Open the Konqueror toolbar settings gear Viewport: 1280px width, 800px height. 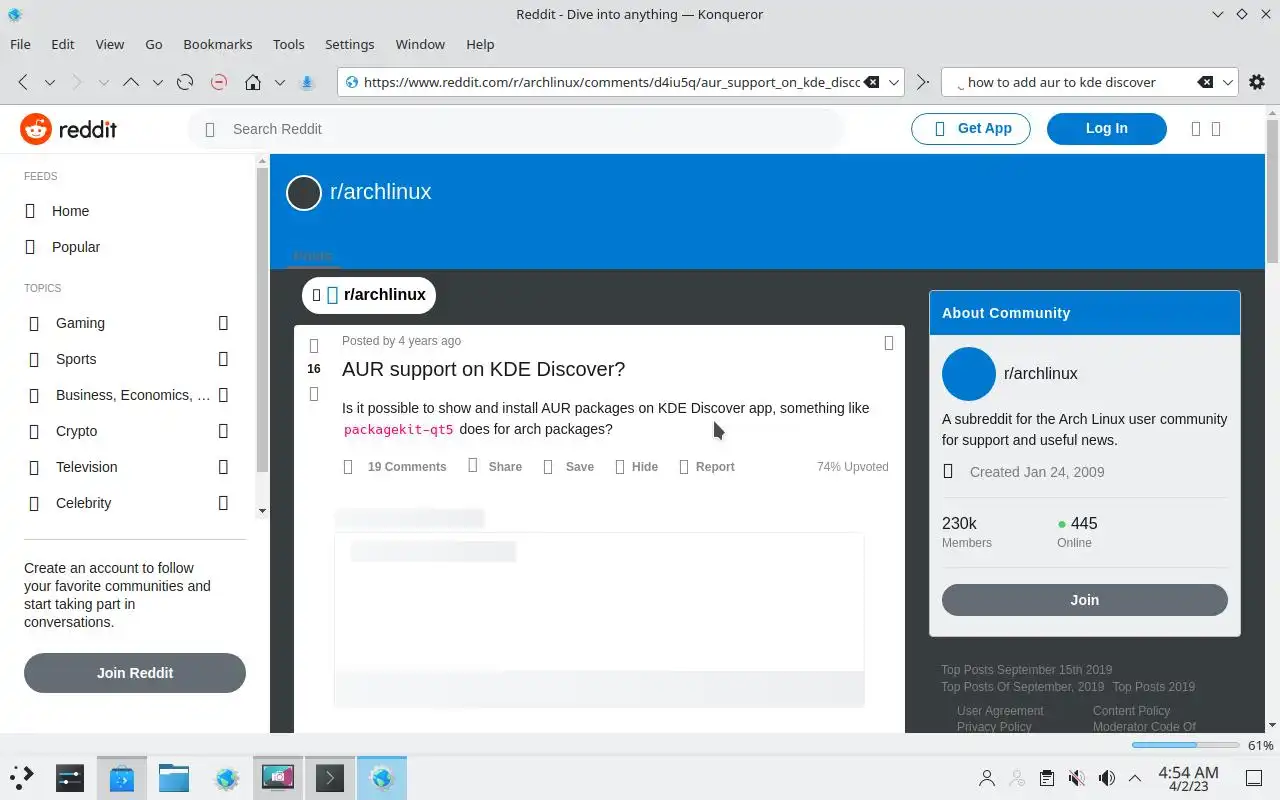(x=1257, y=82)
